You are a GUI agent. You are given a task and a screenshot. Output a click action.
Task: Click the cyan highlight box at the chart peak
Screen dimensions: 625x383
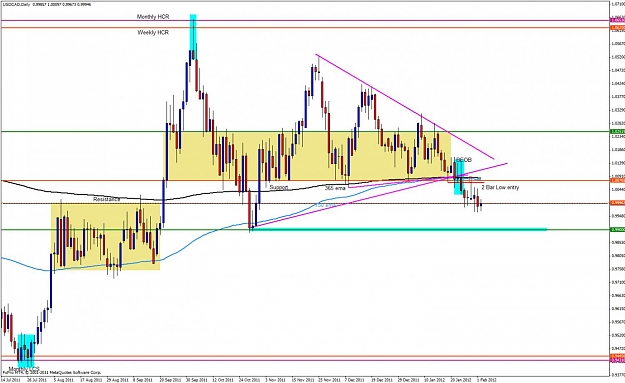click(x=193, y=37)
